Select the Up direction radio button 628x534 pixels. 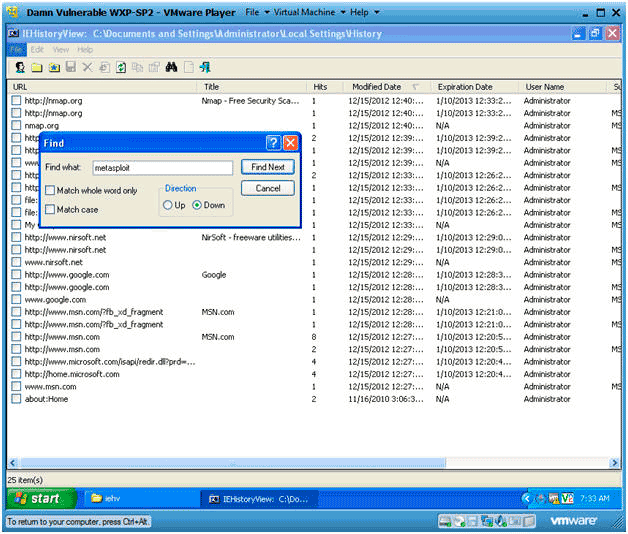(168, 205)
